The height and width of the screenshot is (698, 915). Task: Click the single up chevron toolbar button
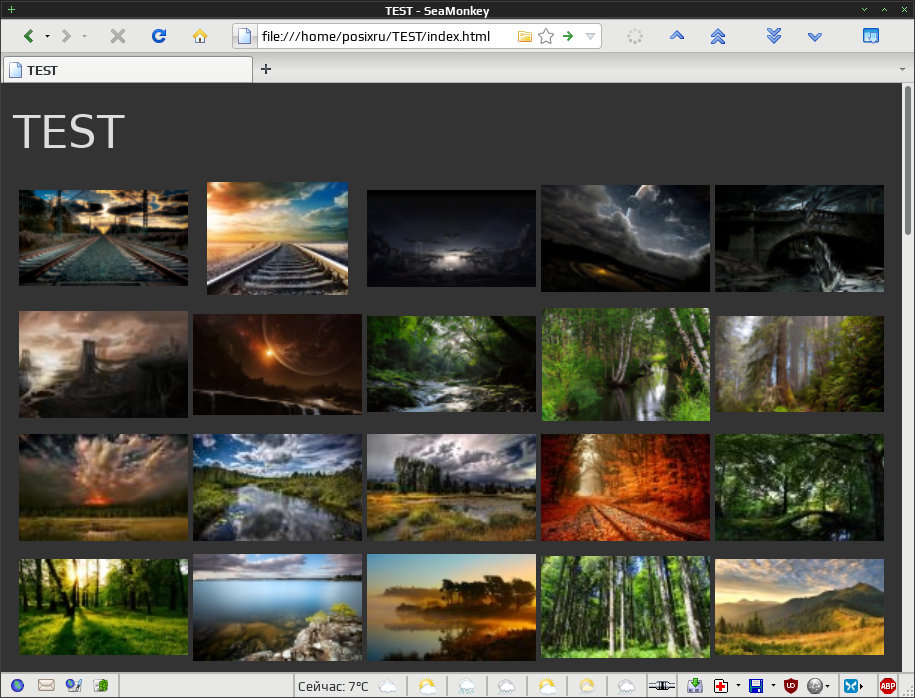(677, 36)
